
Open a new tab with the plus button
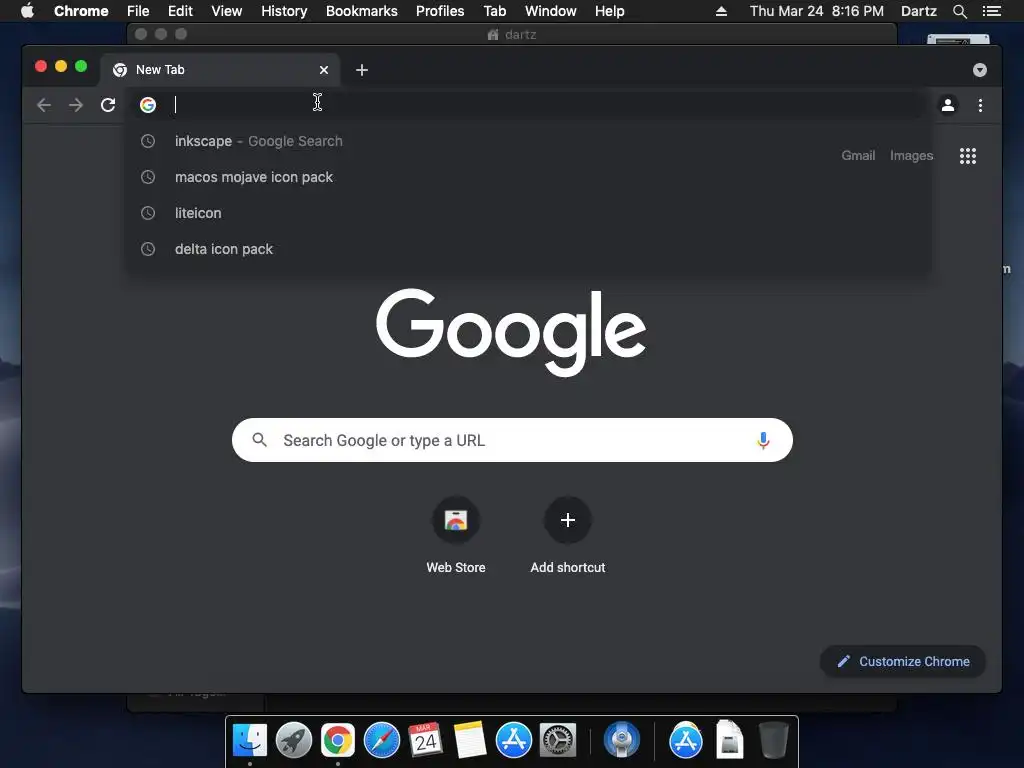tap(362, 70)
